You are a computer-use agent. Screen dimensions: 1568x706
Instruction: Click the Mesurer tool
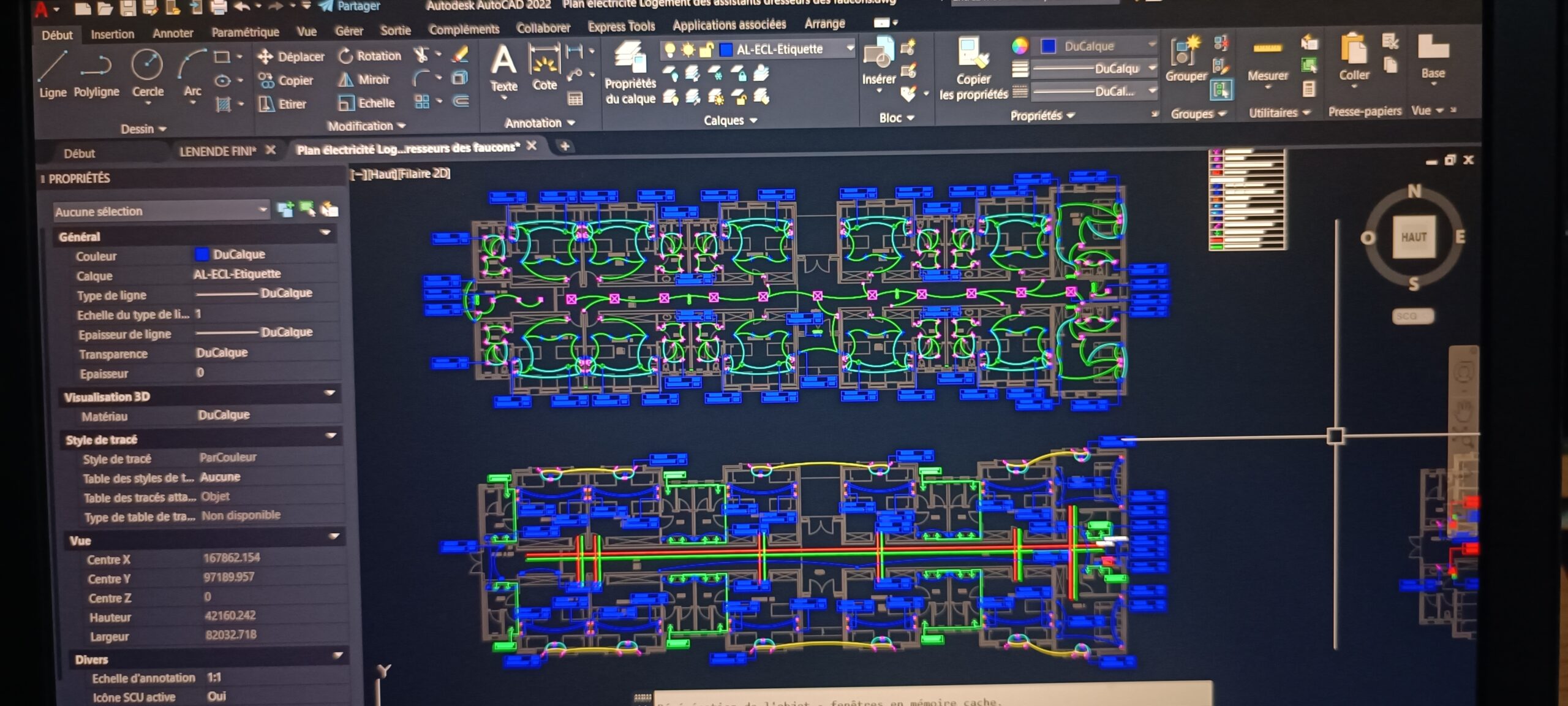pyautogui.click(x=1267, y=62)
